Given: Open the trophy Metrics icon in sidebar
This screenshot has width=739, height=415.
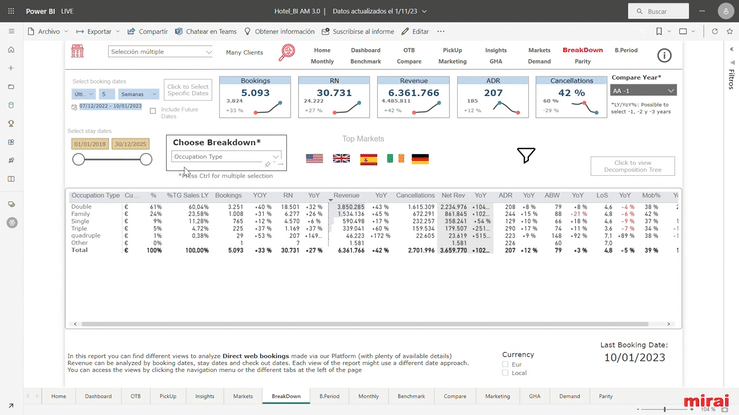Looking at the screenshot, I should [x=11, y=123].
